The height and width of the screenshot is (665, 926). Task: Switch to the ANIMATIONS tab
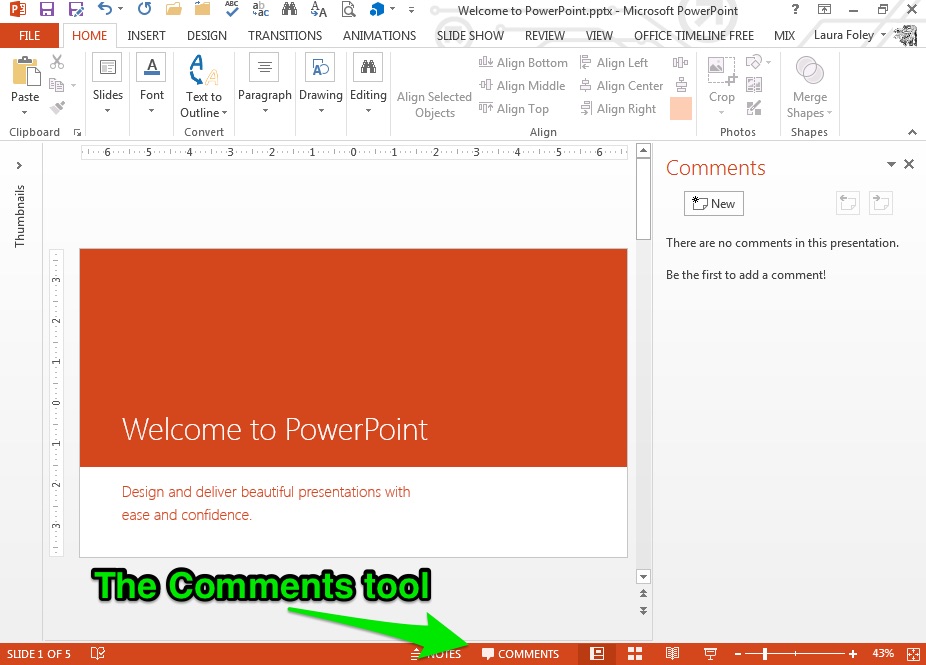coord(379,35)
